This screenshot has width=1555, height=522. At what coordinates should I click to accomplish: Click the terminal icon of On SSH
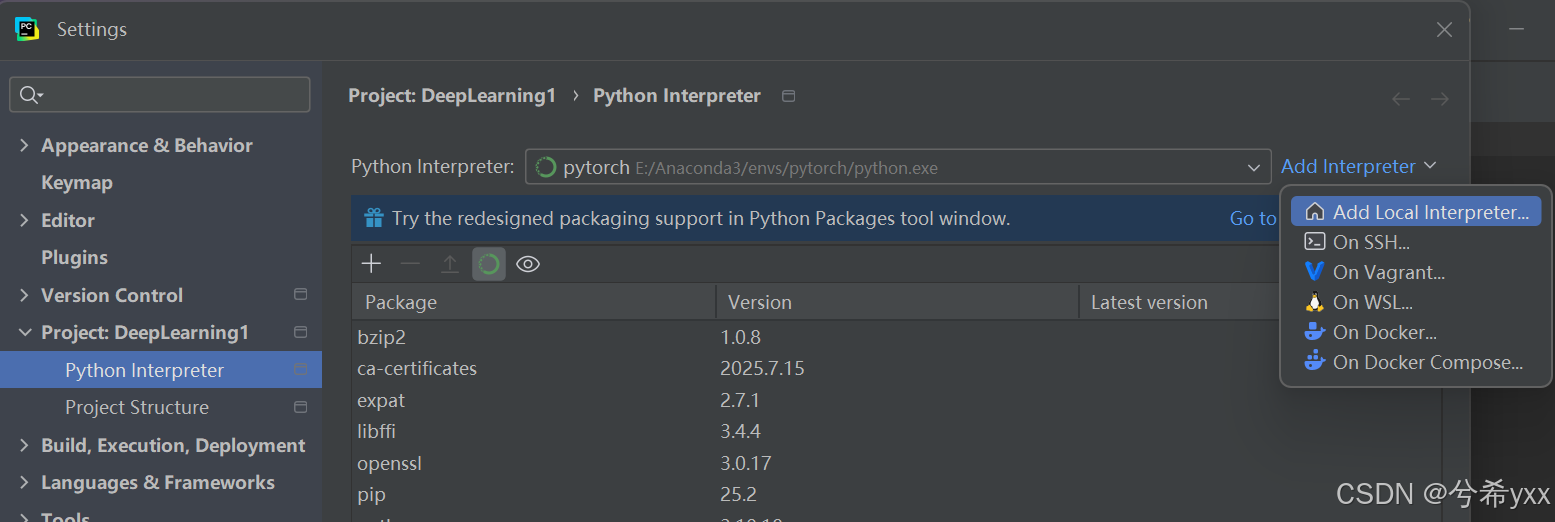(x=1315, y=242)
